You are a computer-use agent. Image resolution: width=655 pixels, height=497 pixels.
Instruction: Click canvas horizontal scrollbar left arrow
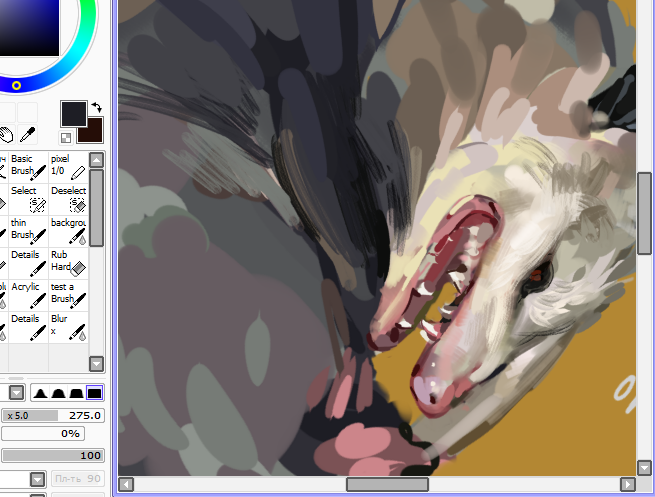click(x=126, y=484)
